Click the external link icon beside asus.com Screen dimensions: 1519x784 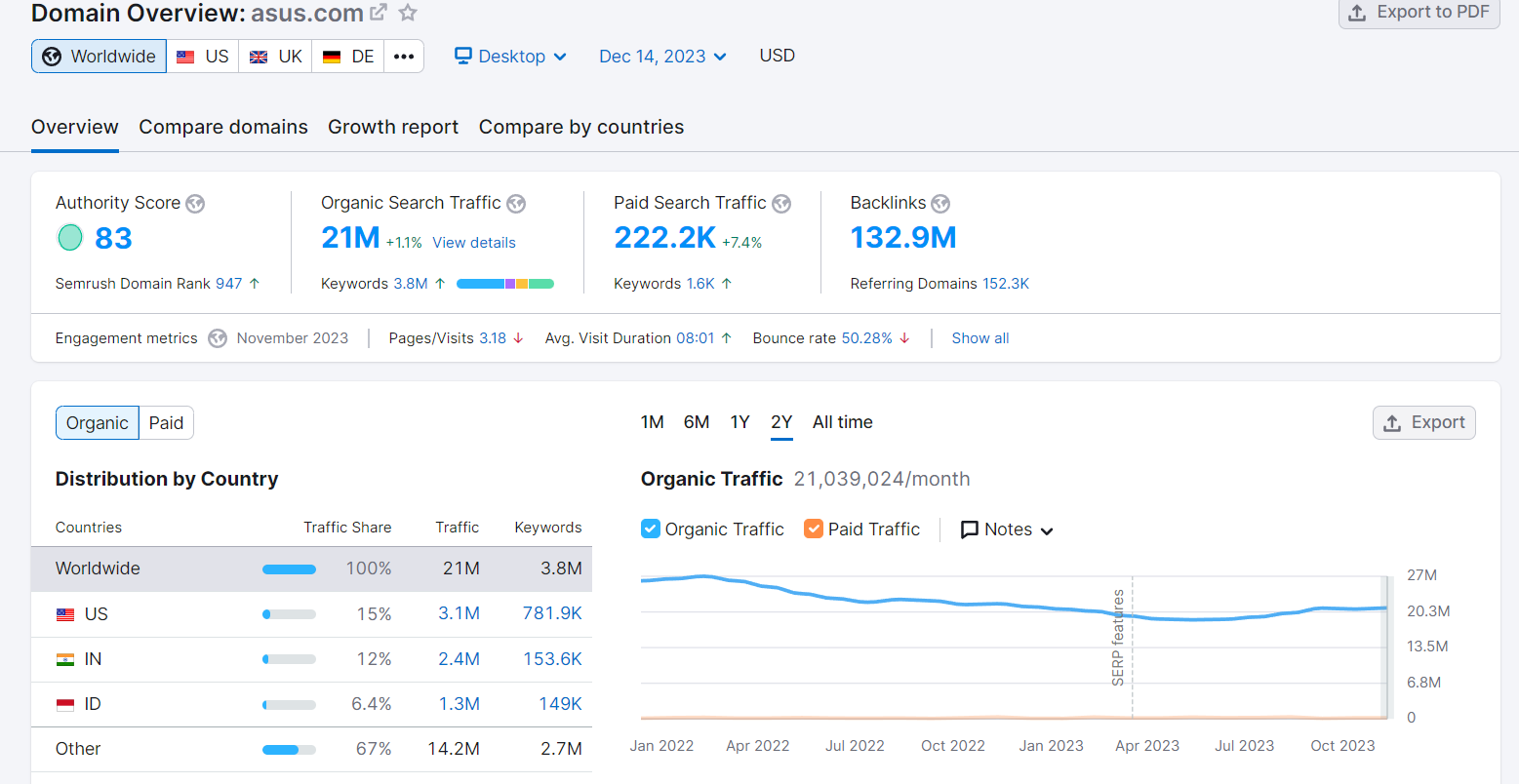pyautogui.click(x=379, y=13)
